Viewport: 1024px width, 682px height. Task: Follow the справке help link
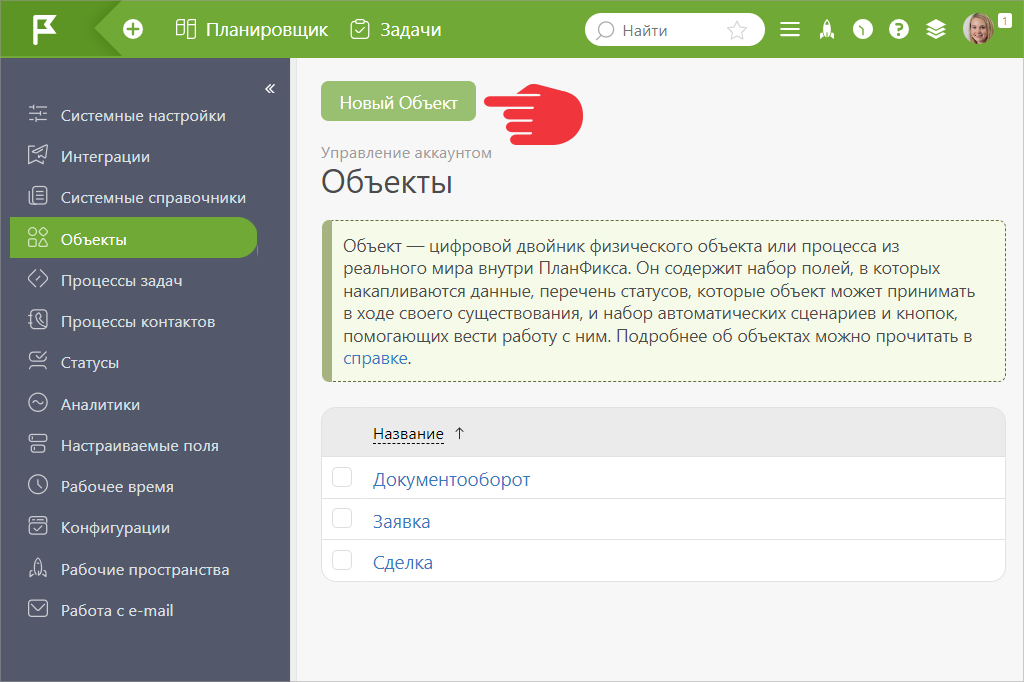click(x=376, y=359)
